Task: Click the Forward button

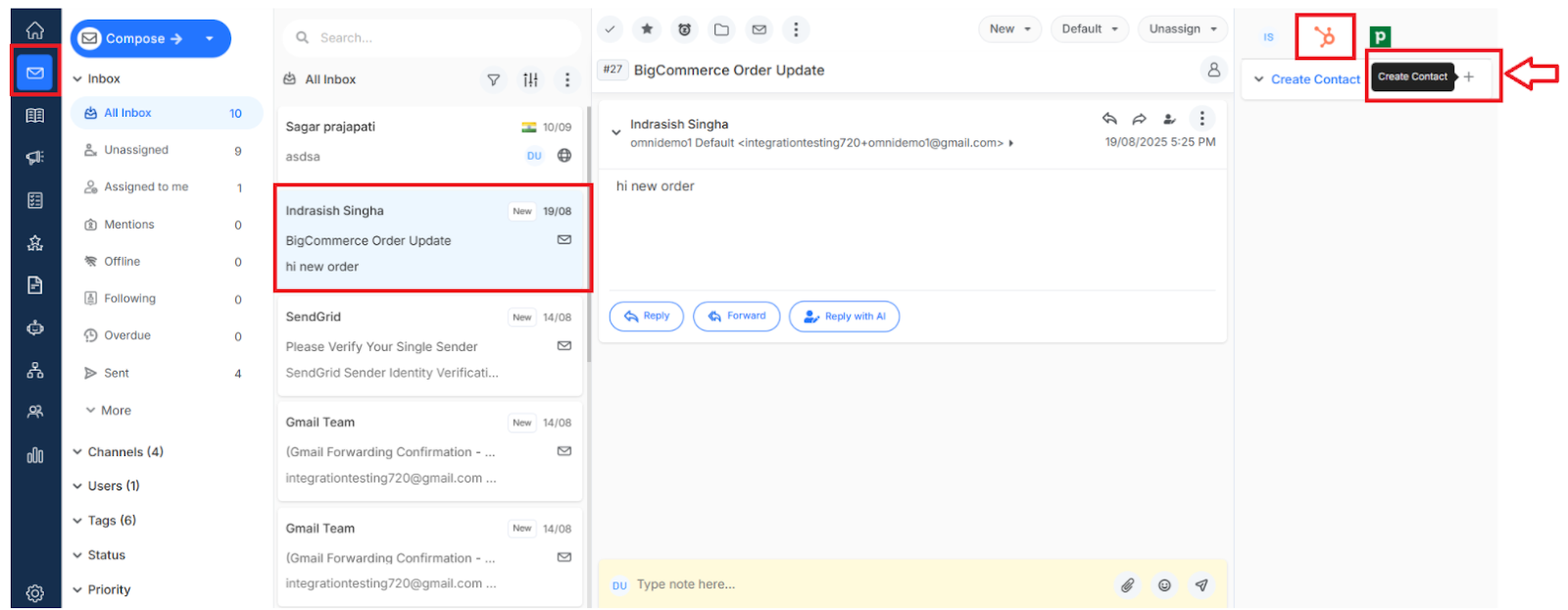Action: pos(737,317)
